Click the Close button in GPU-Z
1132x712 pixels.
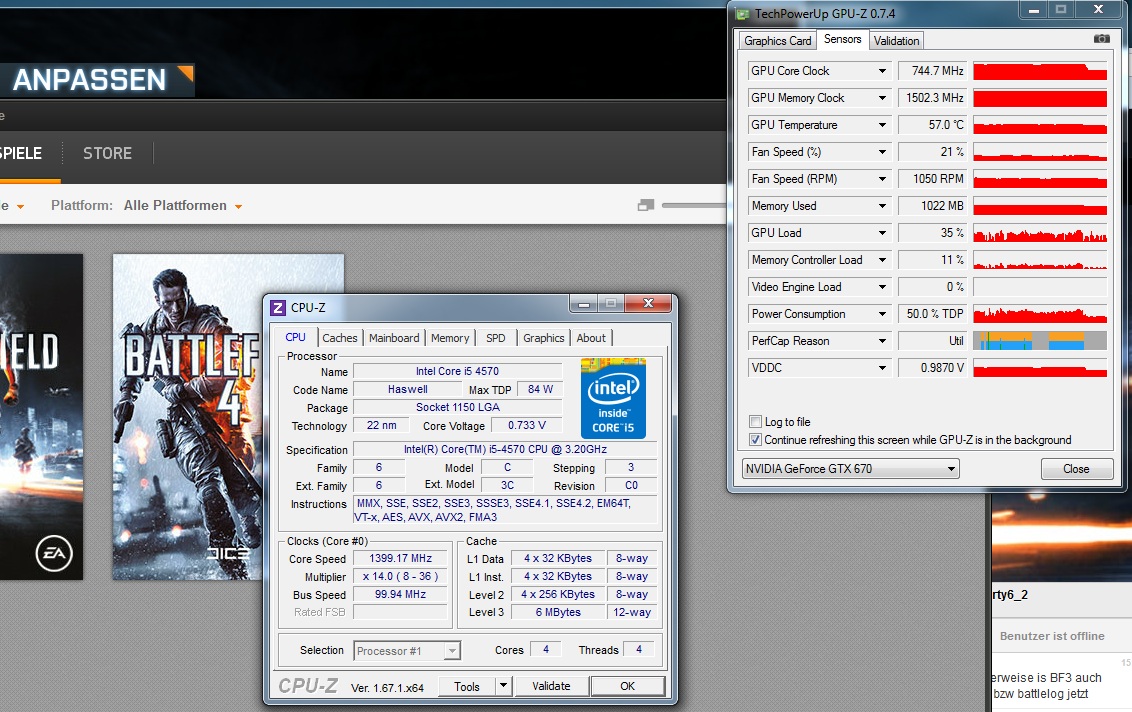[x=1076, y=469]
